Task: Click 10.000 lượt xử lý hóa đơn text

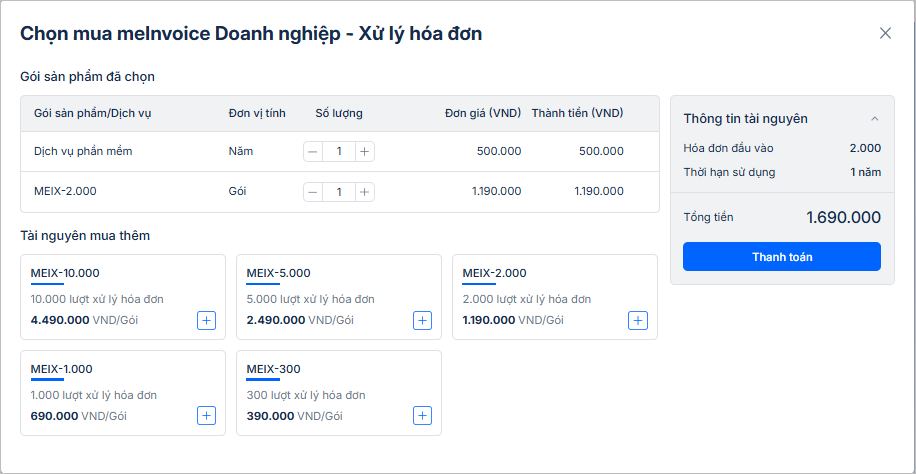Action: (97, 299)
